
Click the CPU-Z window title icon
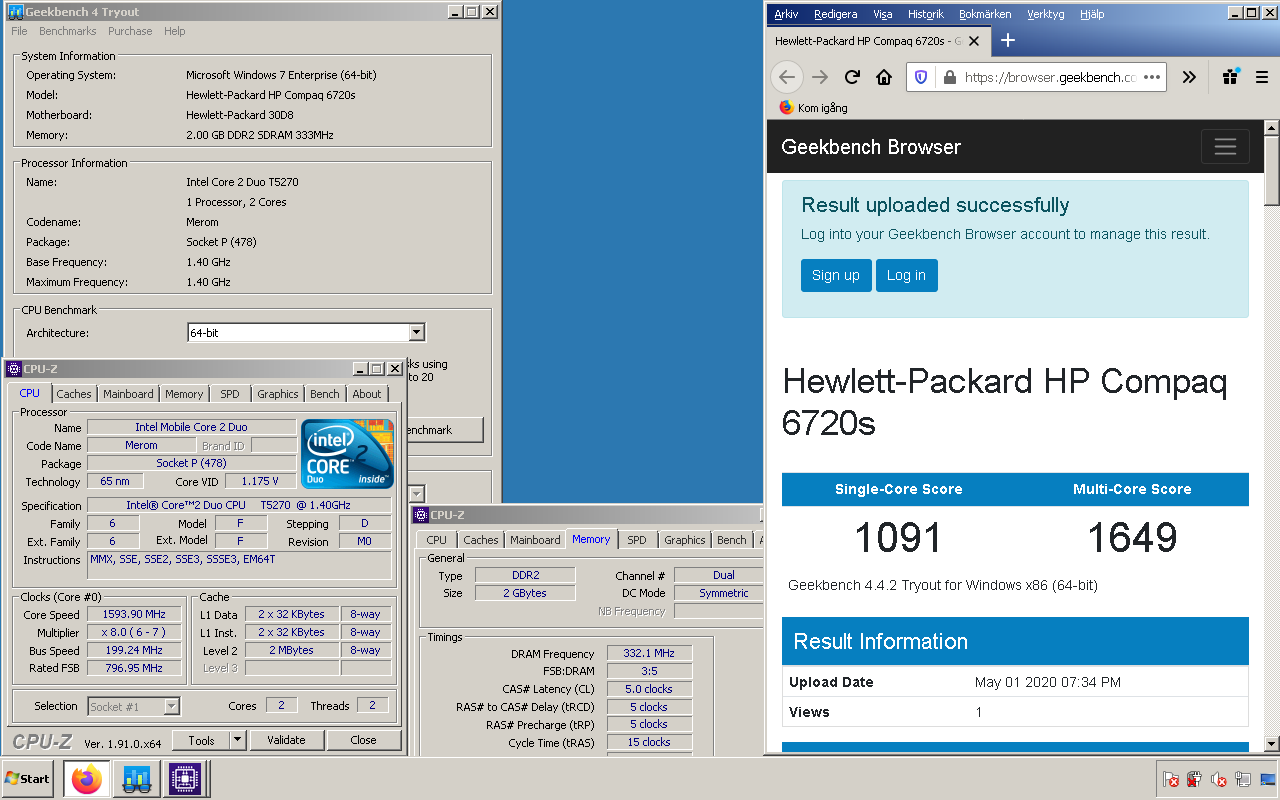14,369
